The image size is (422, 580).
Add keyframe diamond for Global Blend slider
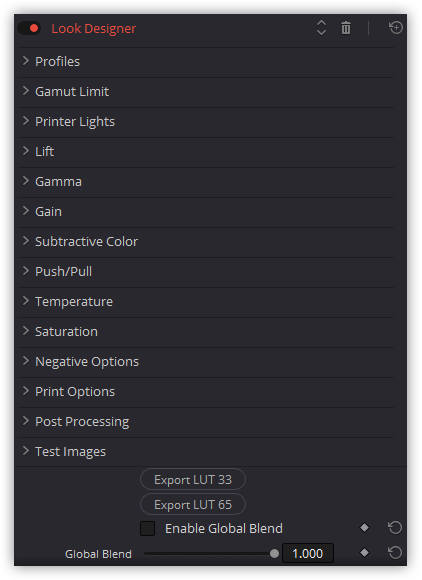(x=364, y=553)
